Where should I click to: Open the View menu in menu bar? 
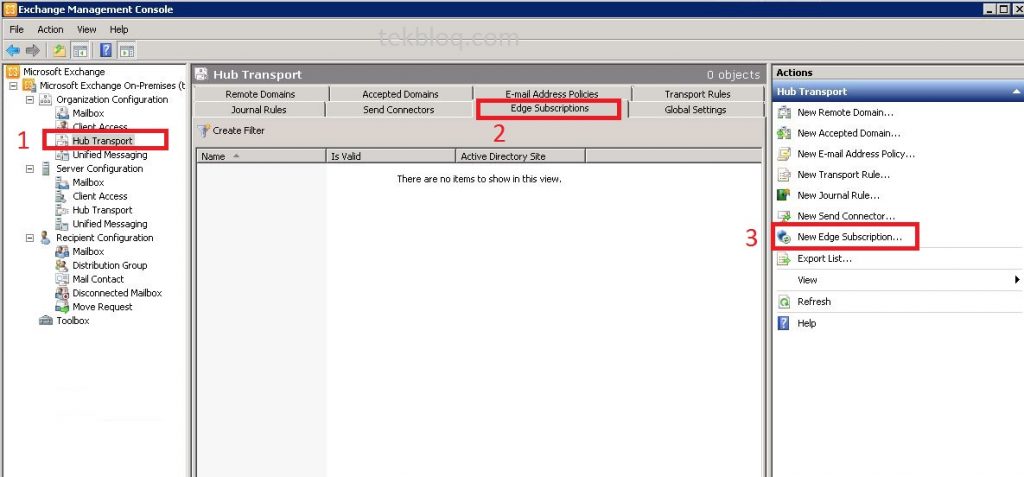tap(86, 29)
